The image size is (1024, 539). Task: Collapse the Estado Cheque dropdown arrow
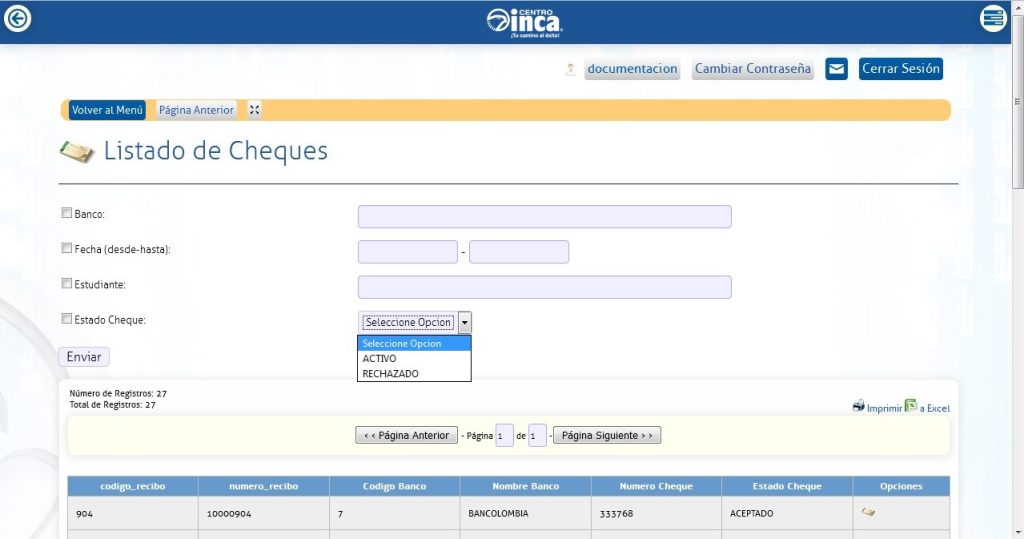[464, 322]
